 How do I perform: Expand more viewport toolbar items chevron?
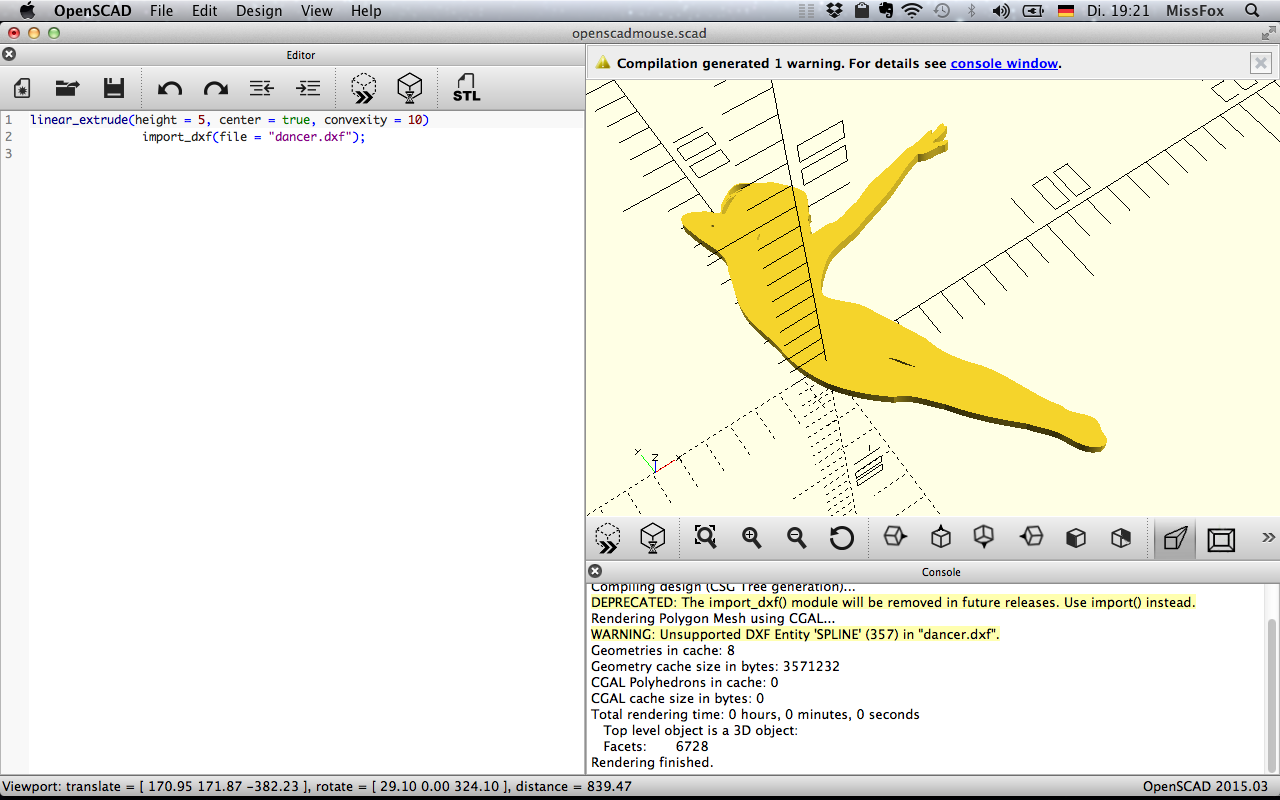[x=1268, y=538]
